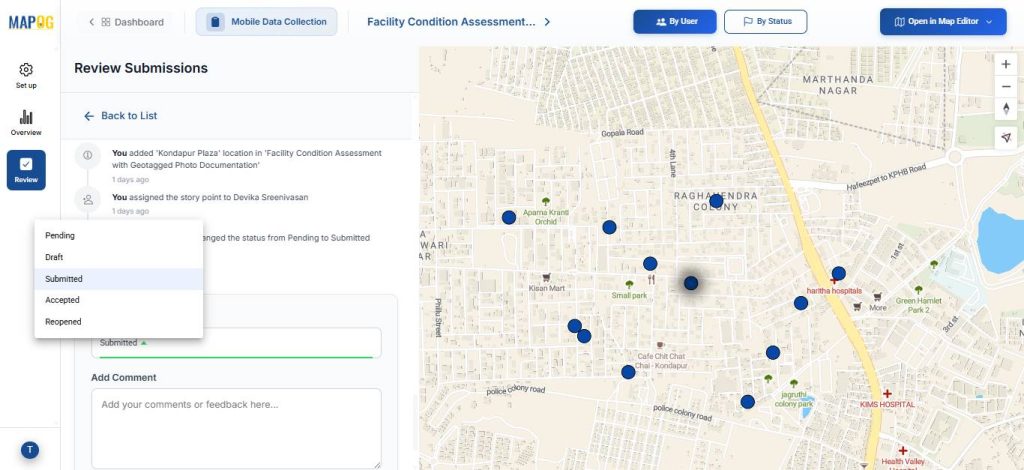This screenshot has width=1024, height=470.
Task: Click the Mobile Data Collection clipboard icon
Action: (x=215, y=22)
